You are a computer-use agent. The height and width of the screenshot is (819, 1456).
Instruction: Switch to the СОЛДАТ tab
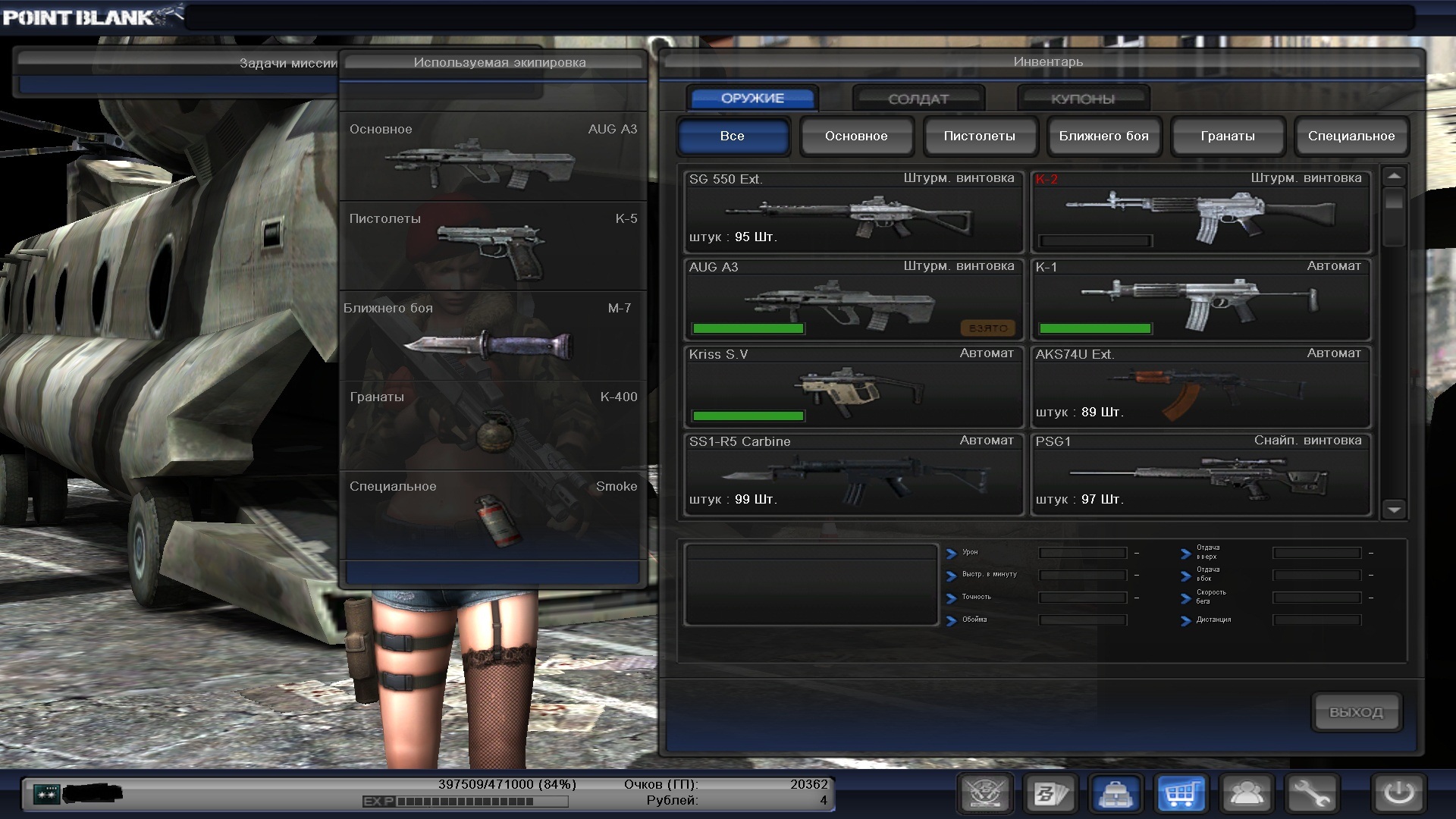(x=918, y=99)
